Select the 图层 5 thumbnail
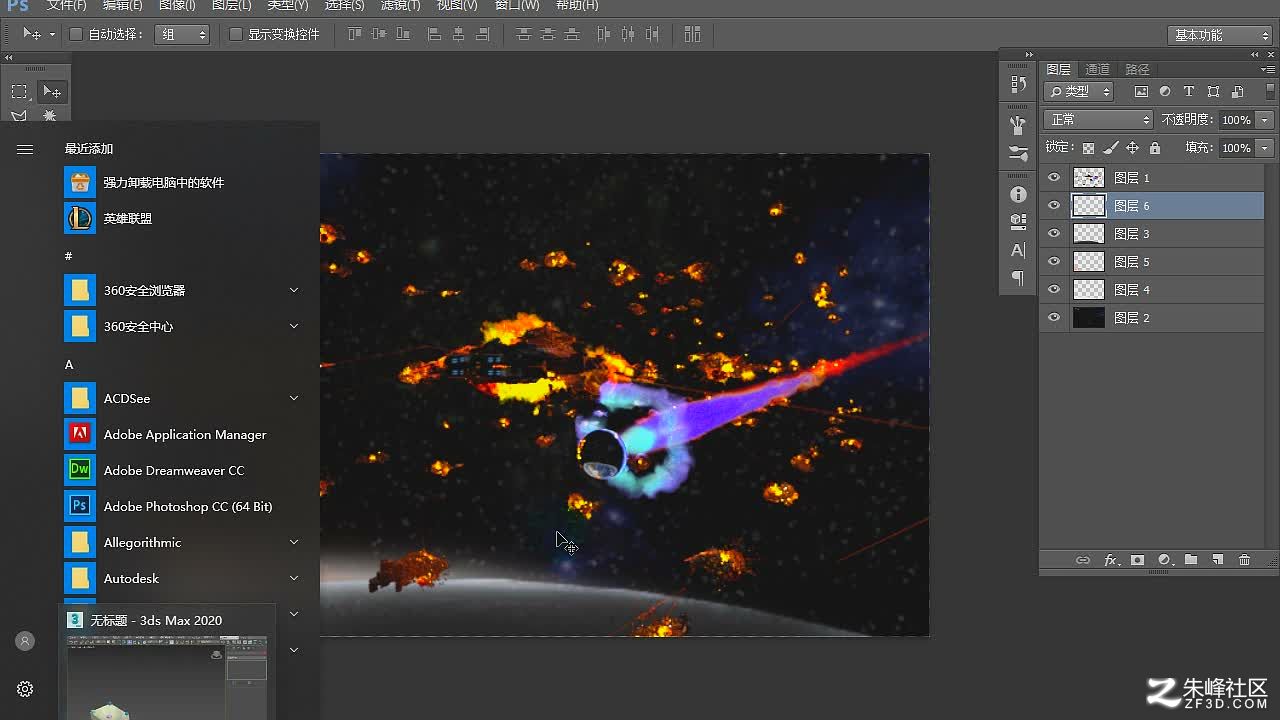The height and width of the screenshot is (720, 1280). coord(1088,261)
